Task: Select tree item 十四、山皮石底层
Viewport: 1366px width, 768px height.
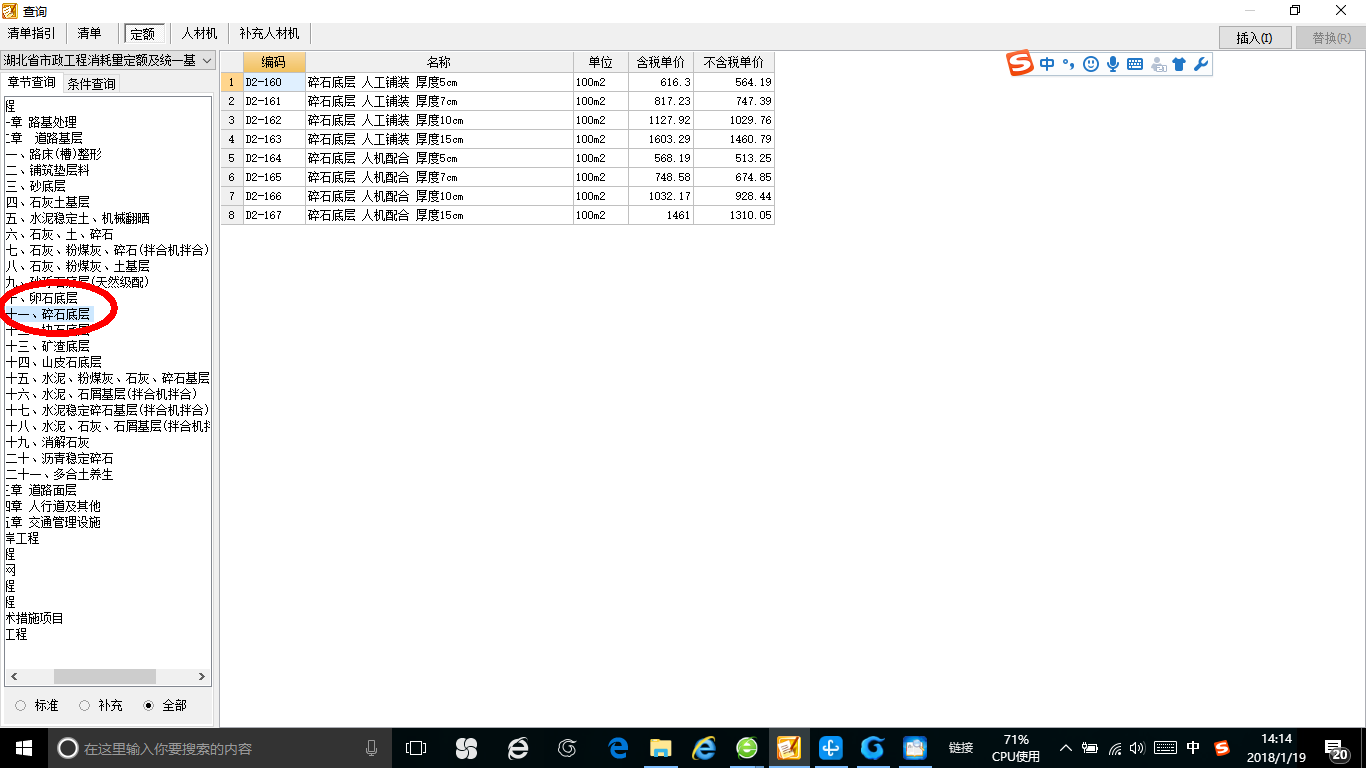Action: pos(54,362)
